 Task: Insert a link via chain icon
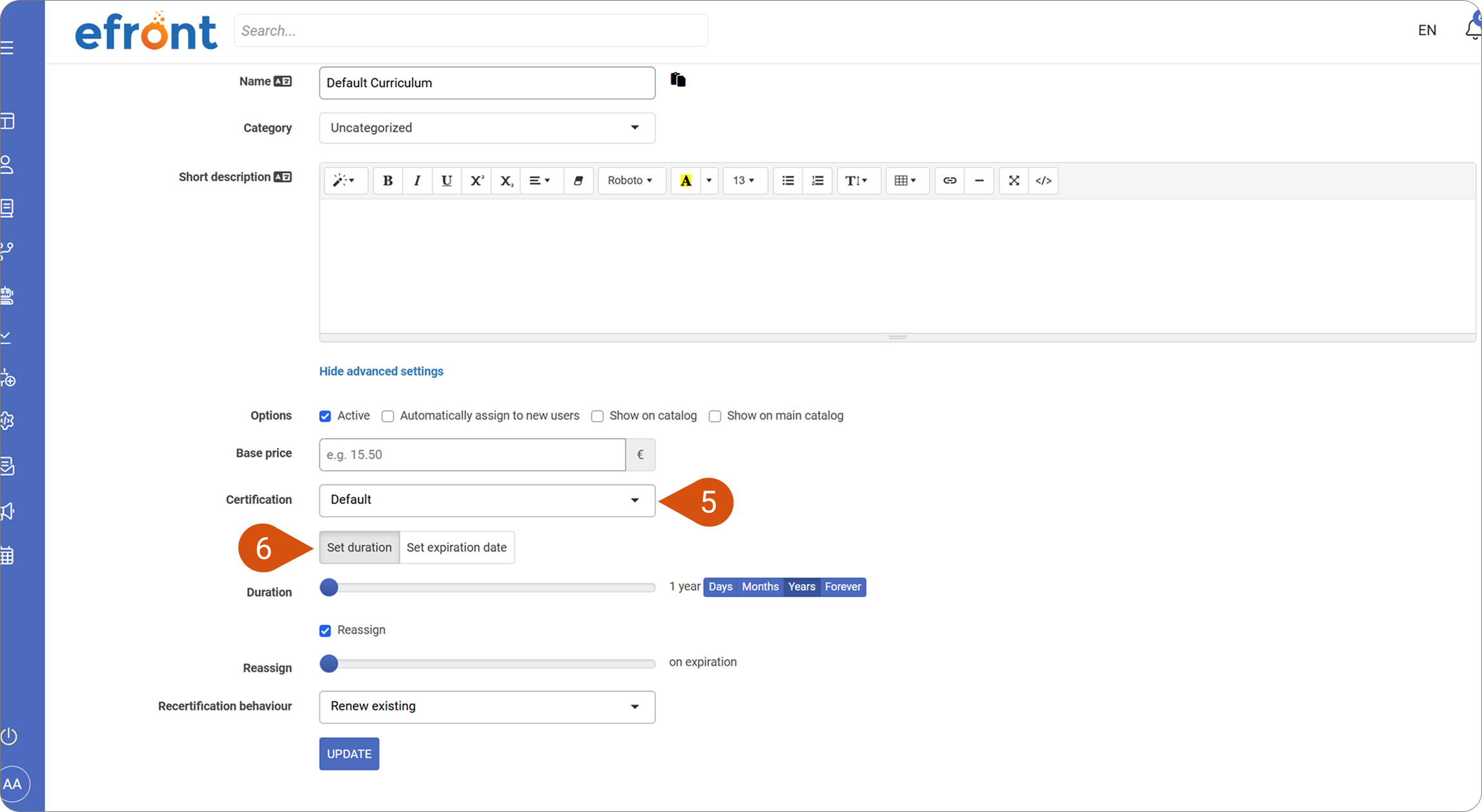click(x=950, y=181)
